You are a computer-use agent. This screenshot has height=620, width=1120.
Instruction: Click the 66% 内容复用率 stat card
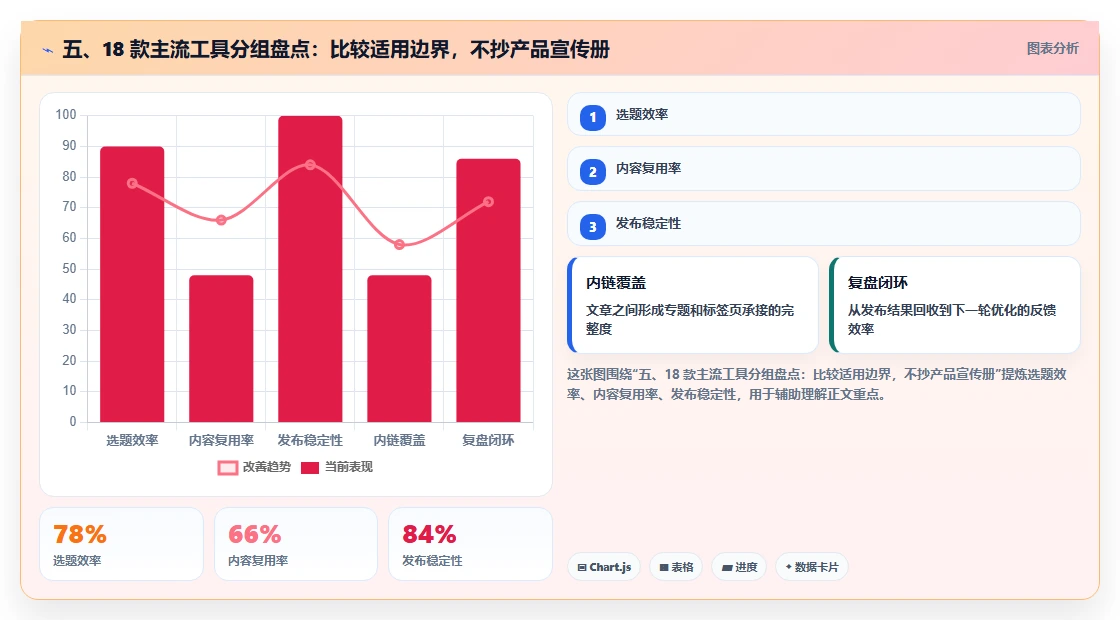(296, 544)
